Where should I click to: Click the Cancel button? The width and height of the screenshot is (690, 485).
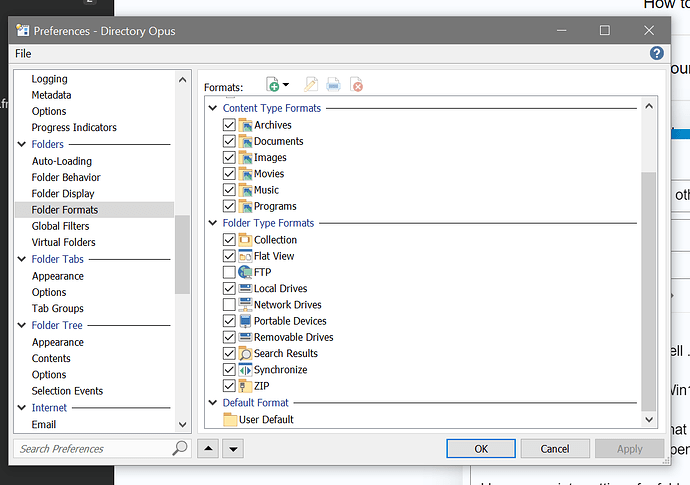[x=555, y=448]
